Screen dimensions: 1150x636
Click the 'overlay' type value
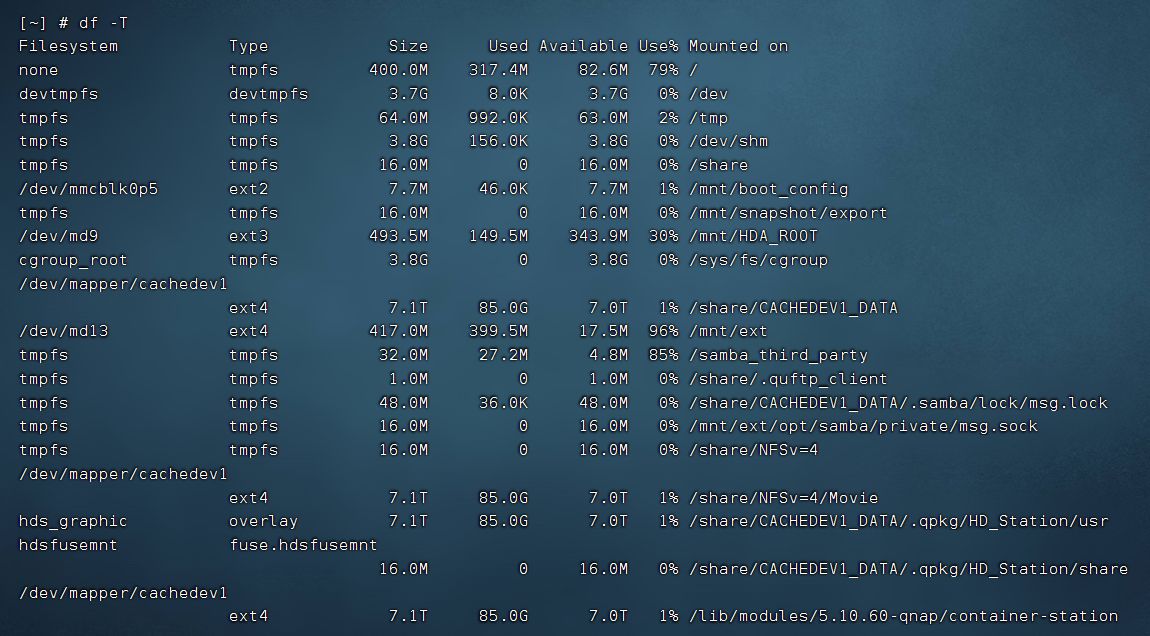263,522
